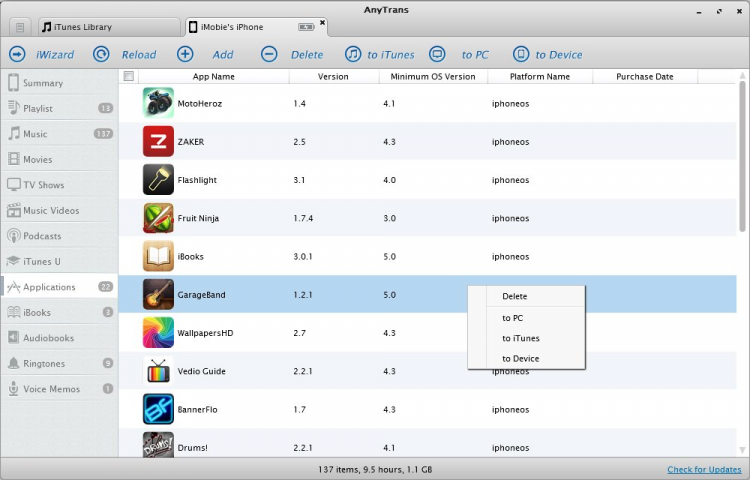
Task: Select the Drums! app row
Action: pos(427,443)
